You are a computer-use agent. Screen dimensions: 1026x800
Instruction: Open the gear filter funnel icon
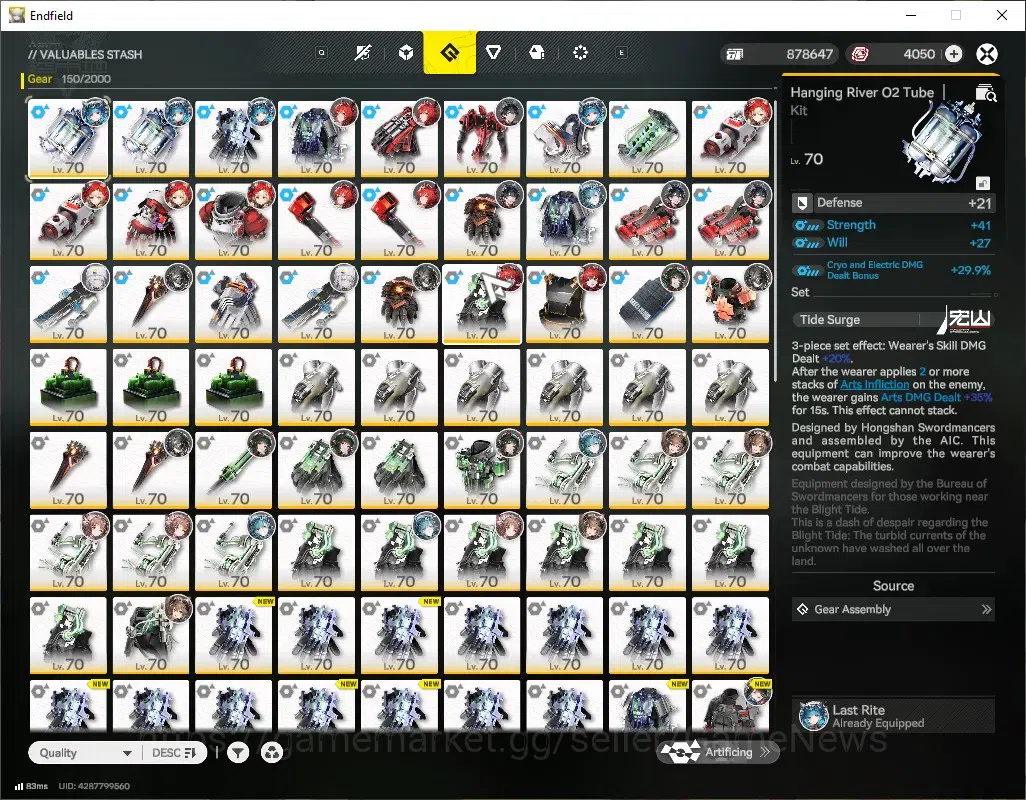238,754
